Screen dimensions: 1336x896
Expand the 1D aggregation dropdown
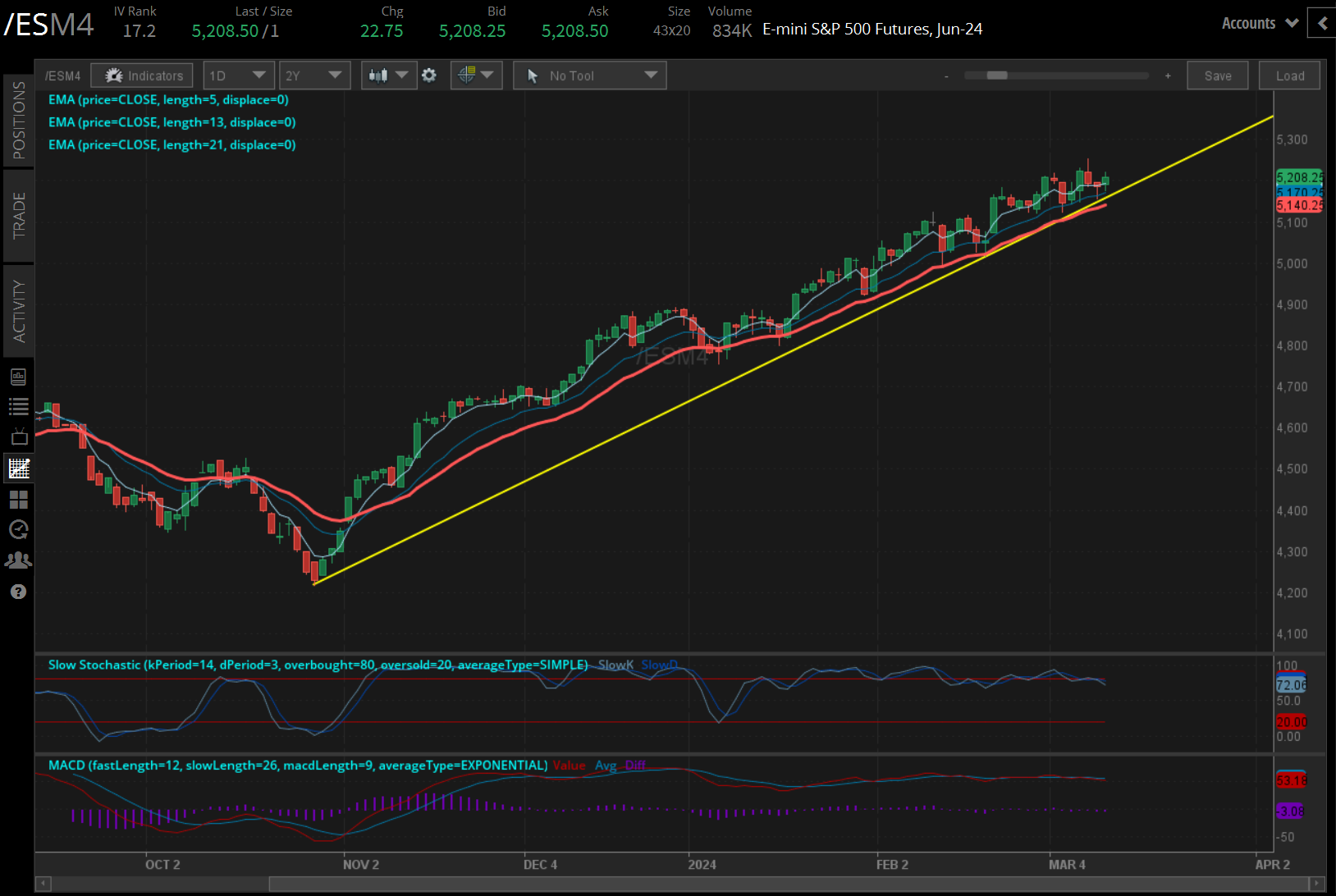(239, 75)
